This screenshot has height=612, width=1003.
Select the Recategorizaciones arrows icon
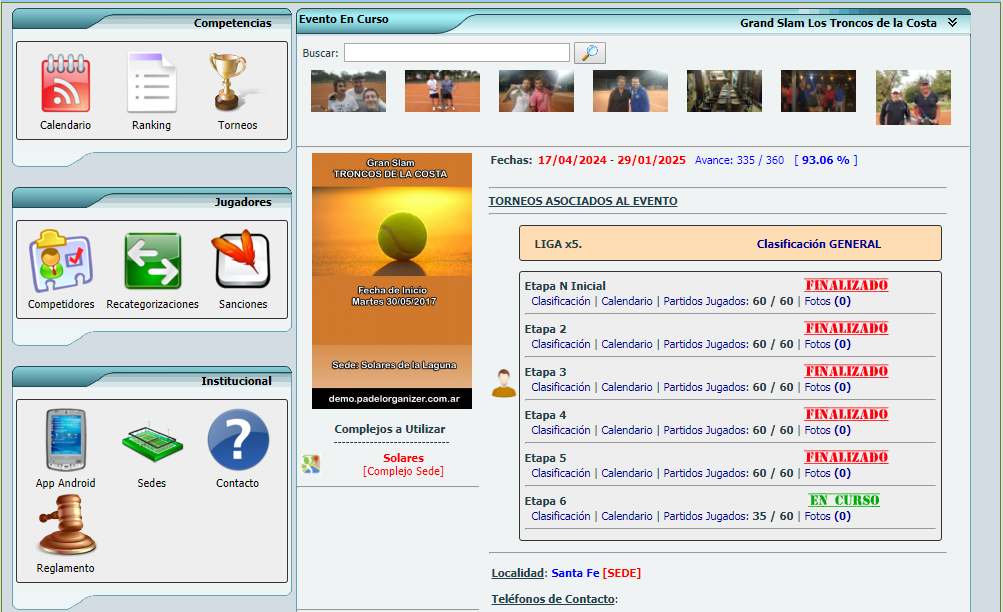click(152, 262)
